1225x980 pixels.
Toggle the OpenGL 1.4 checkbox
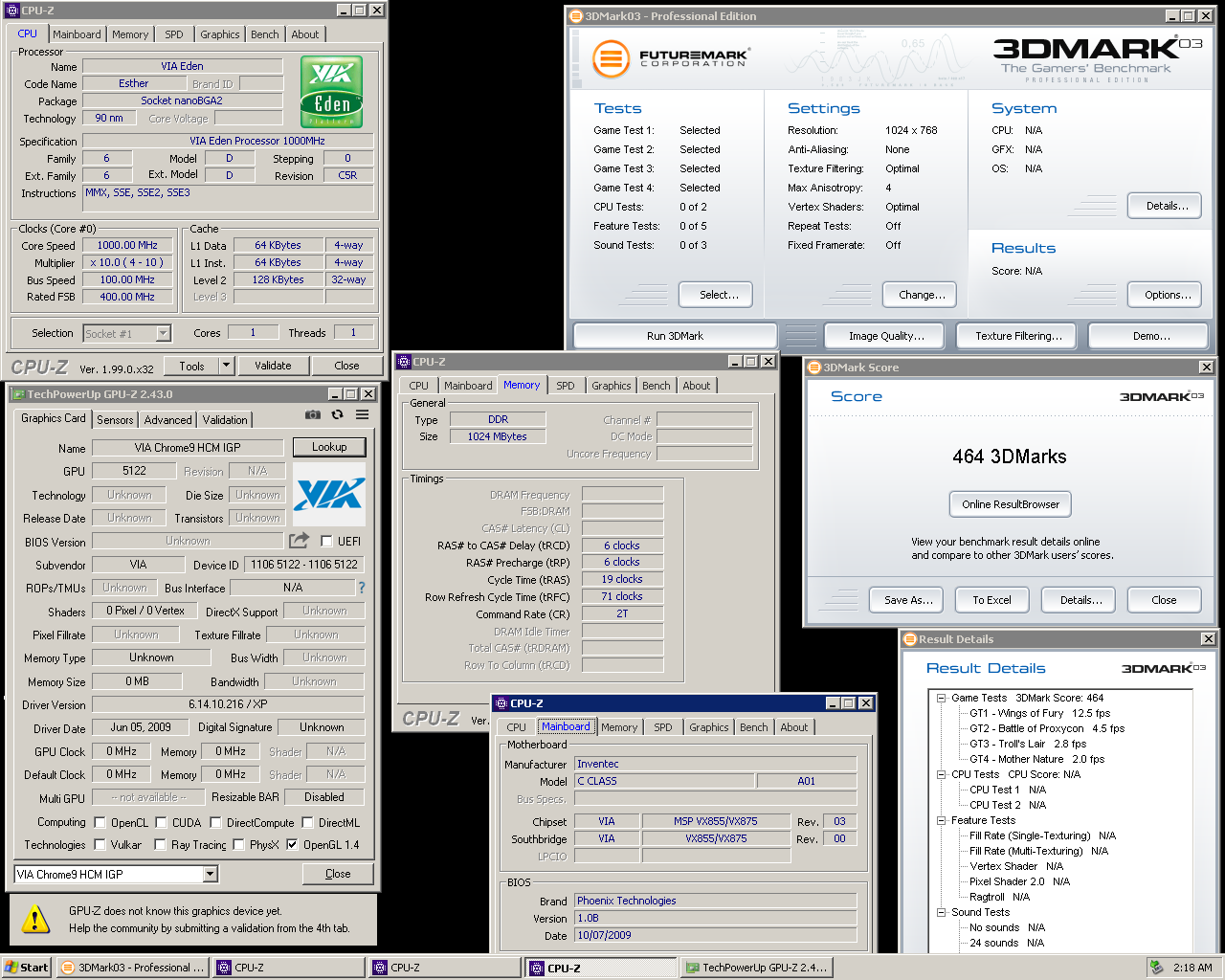(x=292, y=844)
